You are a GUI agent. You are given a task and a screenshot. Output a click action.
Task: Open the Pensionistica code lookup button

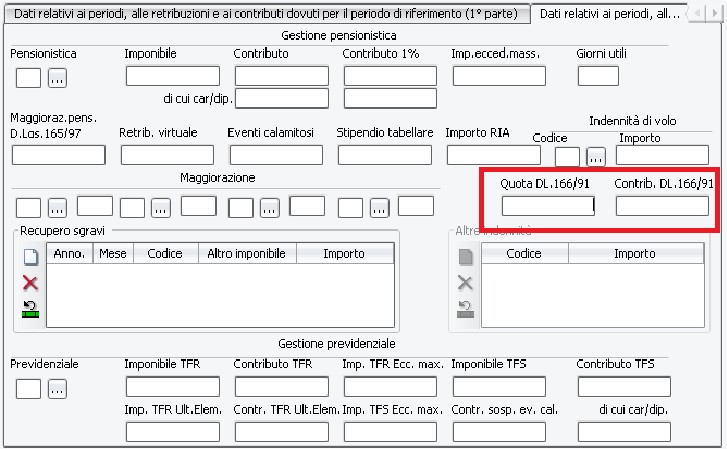click(x=57, y=76)
